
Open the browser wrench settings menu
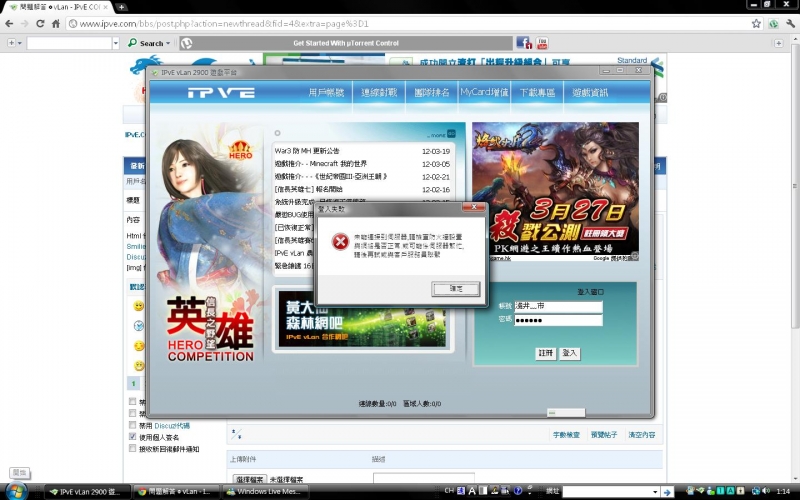(790, 23)
